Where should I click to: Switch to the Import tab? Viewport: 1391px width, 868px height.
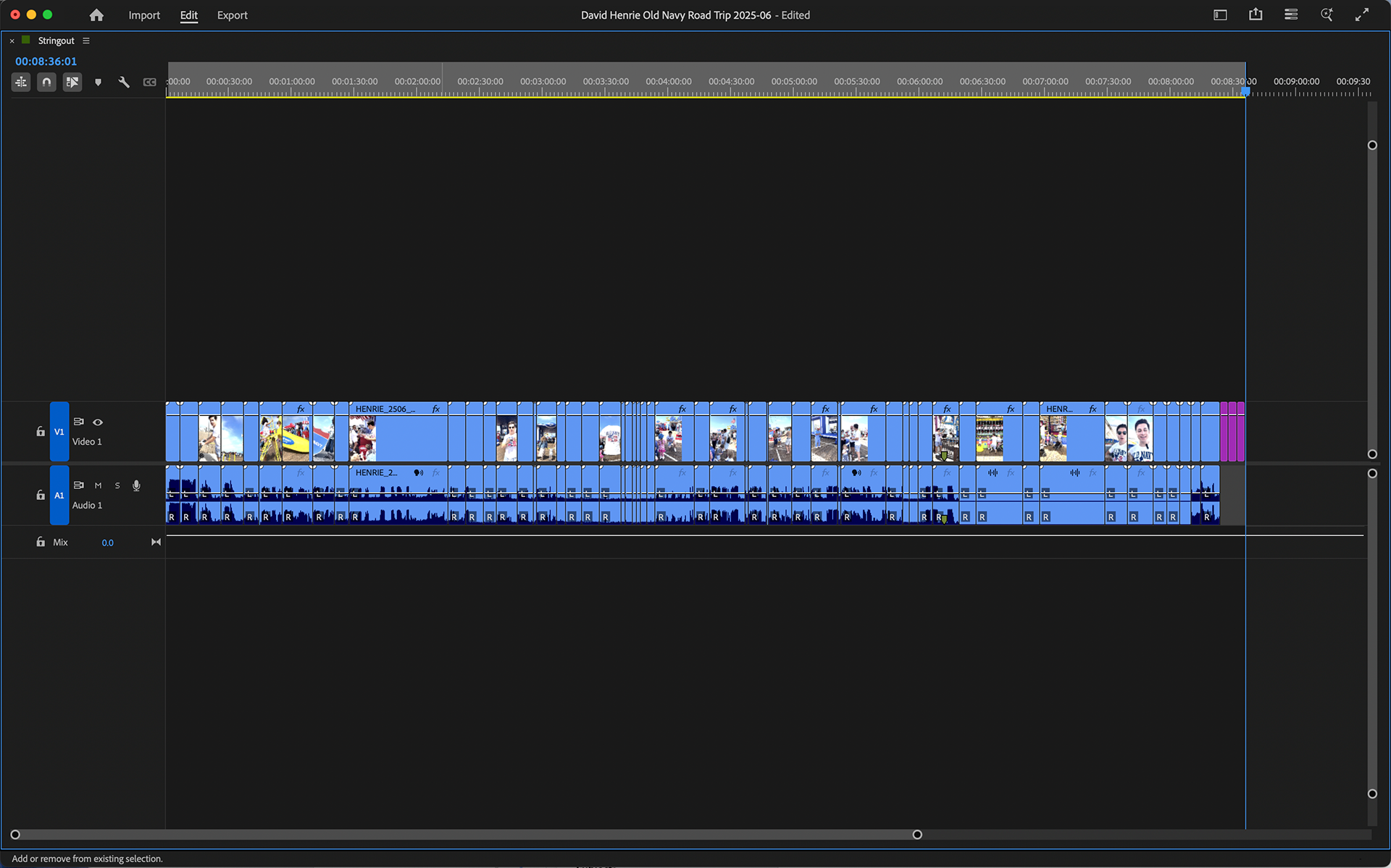click(x=144, y=14)
